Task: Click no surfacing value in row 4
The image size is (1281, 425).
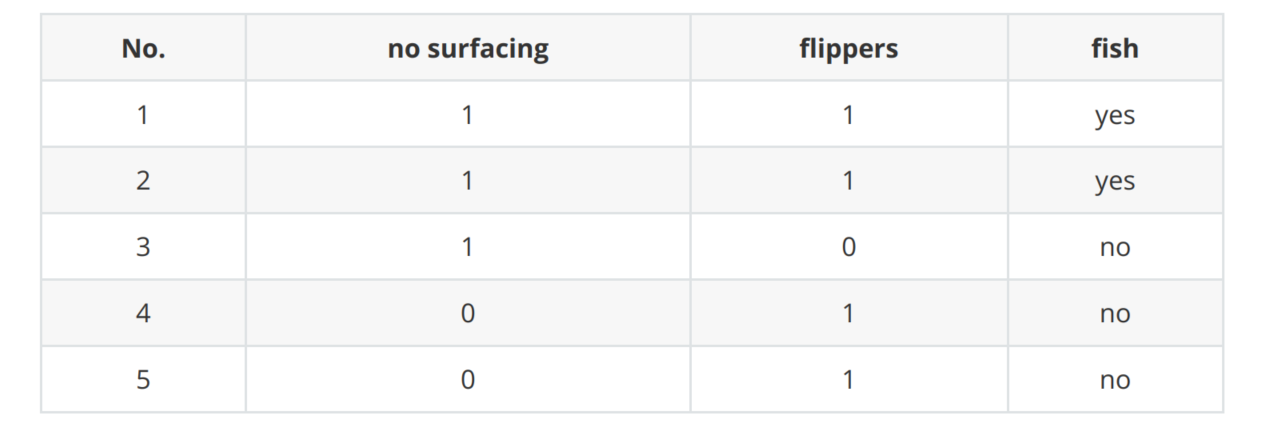Action: 468,314
